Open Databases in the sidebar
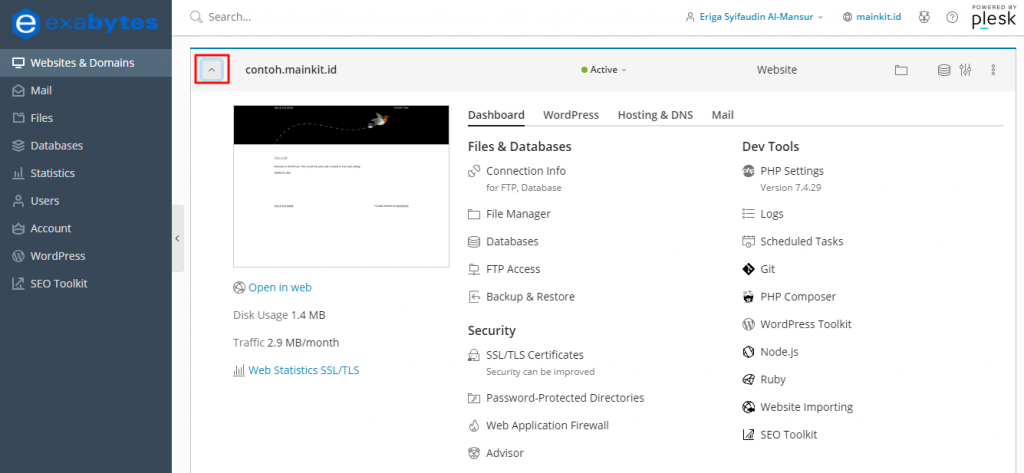This screenshot has width=1024, height=473. tap(86, 146)
